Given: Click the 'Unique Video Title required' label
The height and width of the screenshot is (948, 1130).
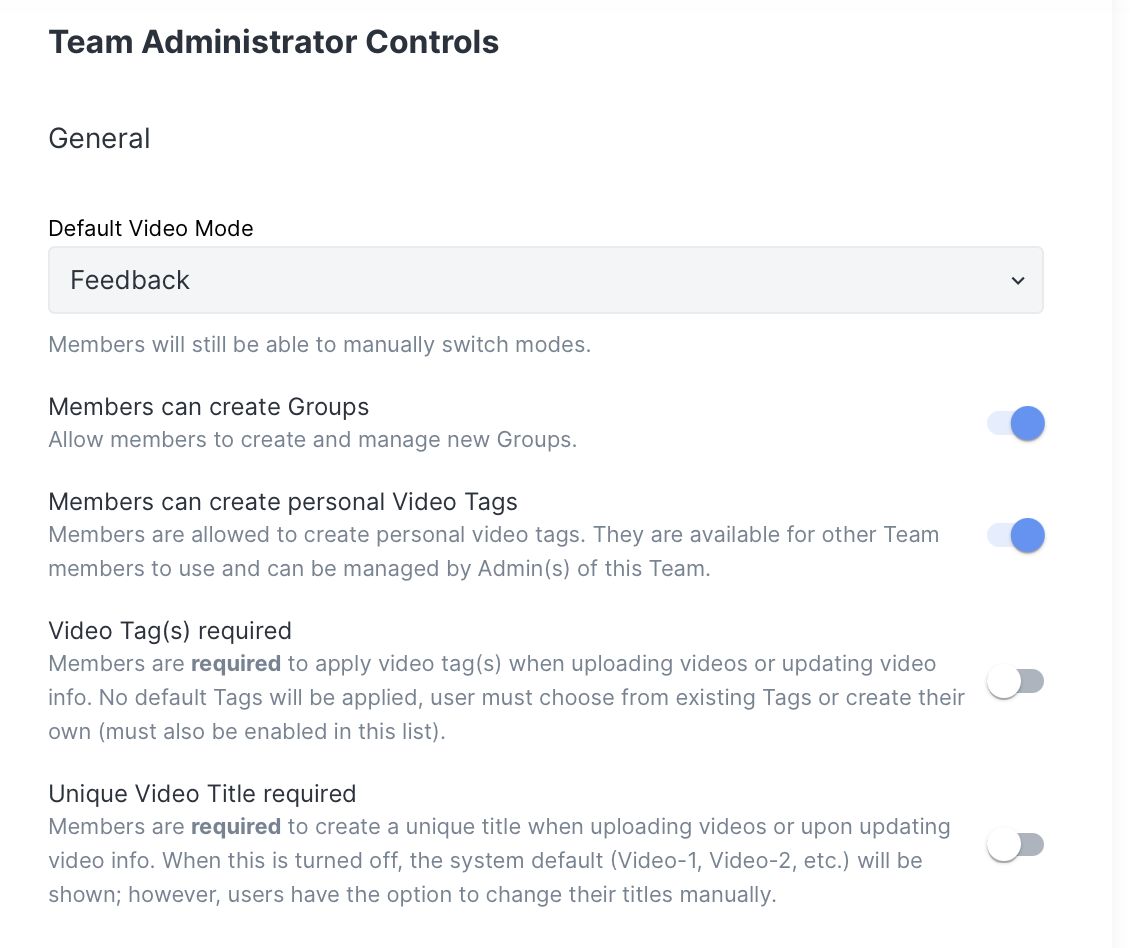Looking at the screenshot, I should [202, 794].
